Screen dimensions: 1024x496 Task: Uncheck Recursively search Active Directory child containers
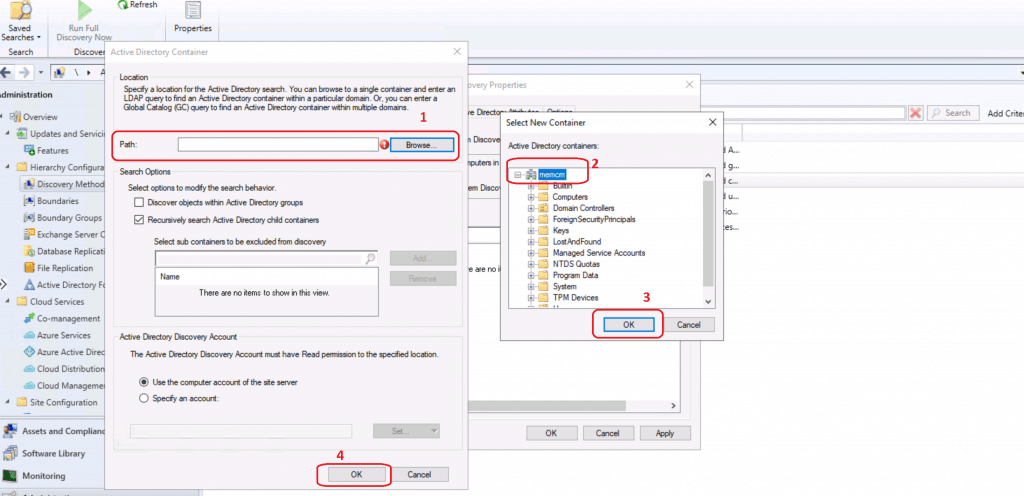[138, 220]
